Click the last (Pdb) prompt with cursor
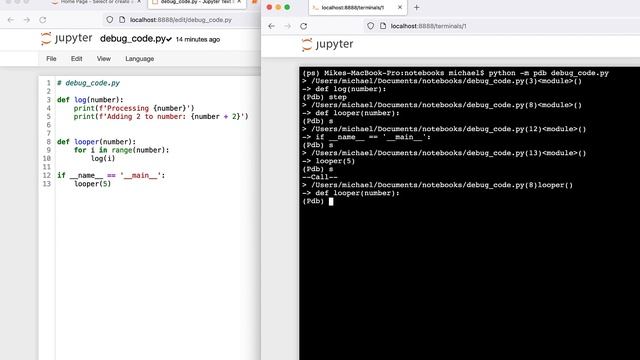 pos(318,201)
